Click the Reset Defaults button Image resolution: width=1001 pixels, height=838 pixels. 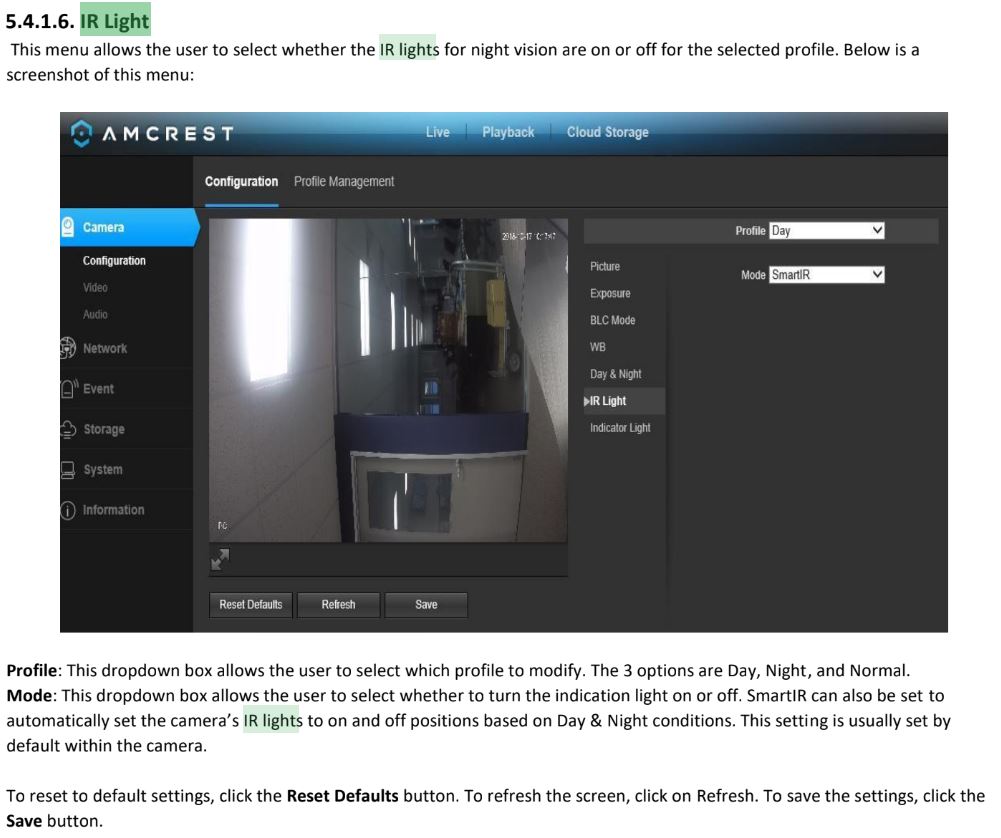(251, 604)
